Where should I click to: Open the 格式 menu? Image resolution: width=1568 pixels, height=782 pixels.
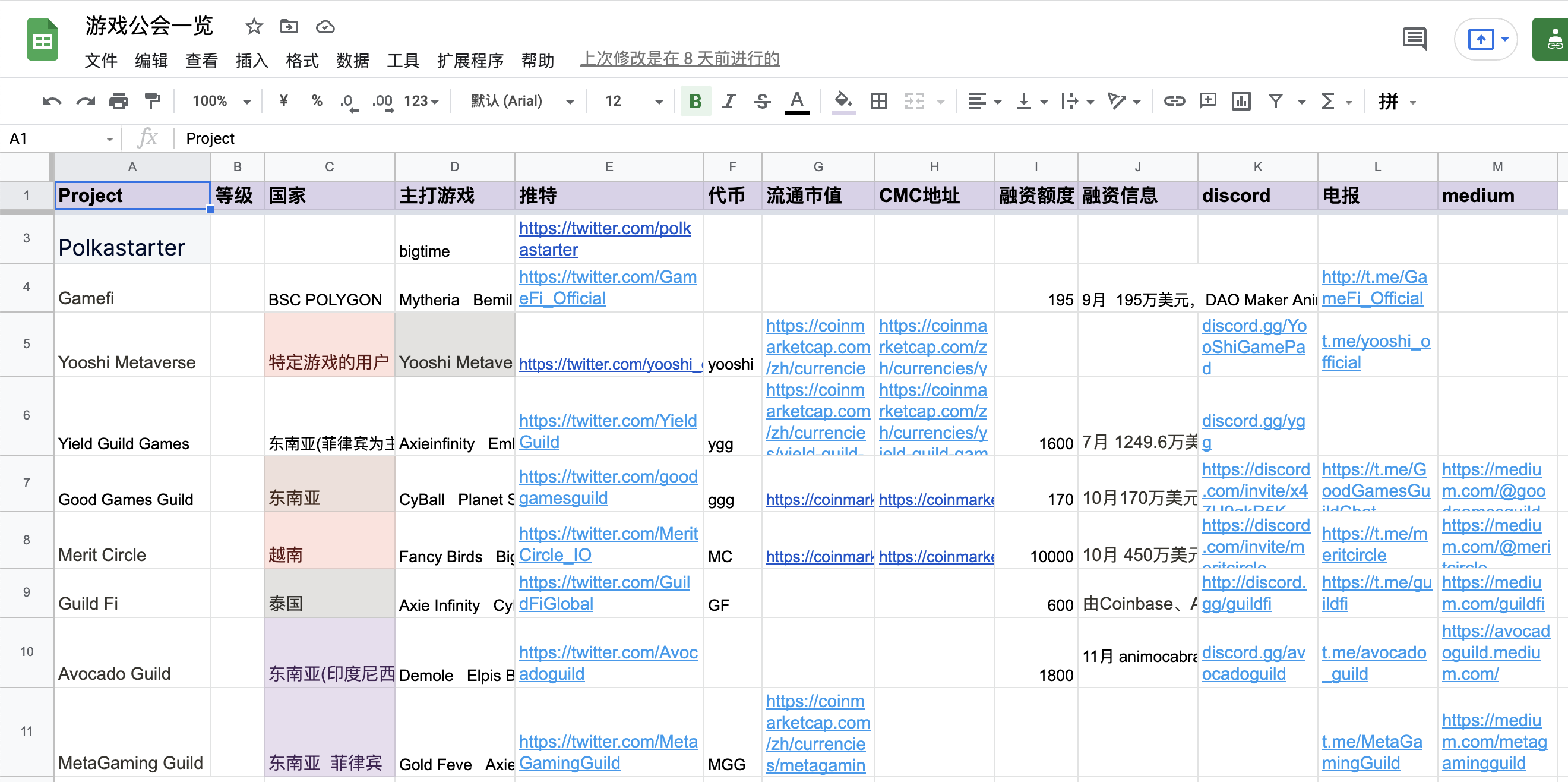point(302,59)
